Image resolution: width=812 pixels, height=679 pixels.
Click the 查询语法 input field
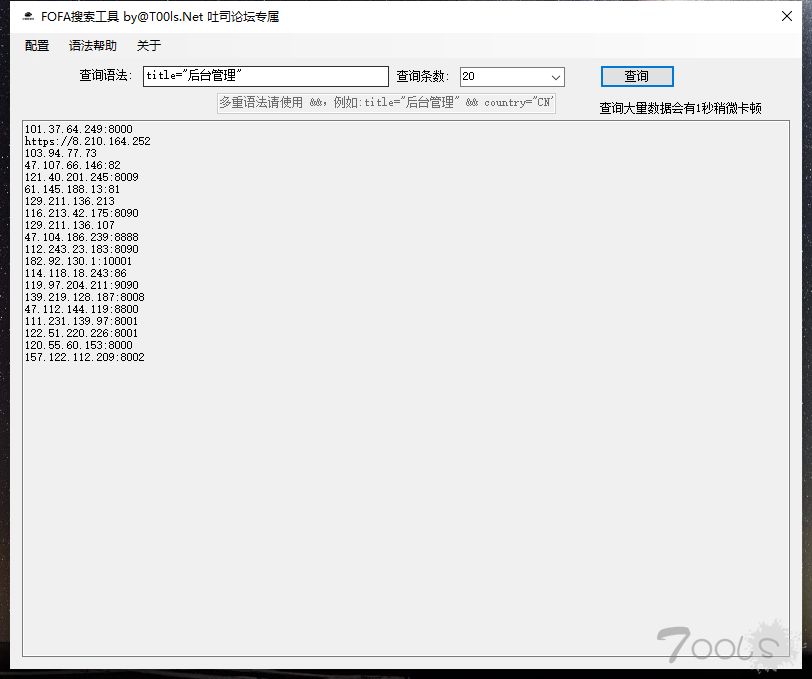[x=266, y=76]
